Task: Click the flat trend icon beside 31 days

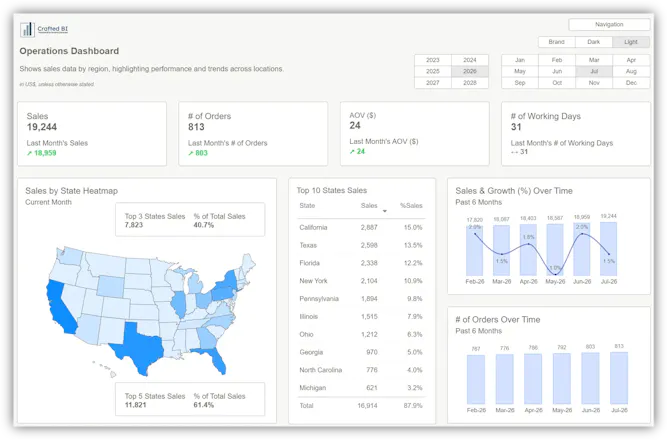Action: tap(514, 152)
